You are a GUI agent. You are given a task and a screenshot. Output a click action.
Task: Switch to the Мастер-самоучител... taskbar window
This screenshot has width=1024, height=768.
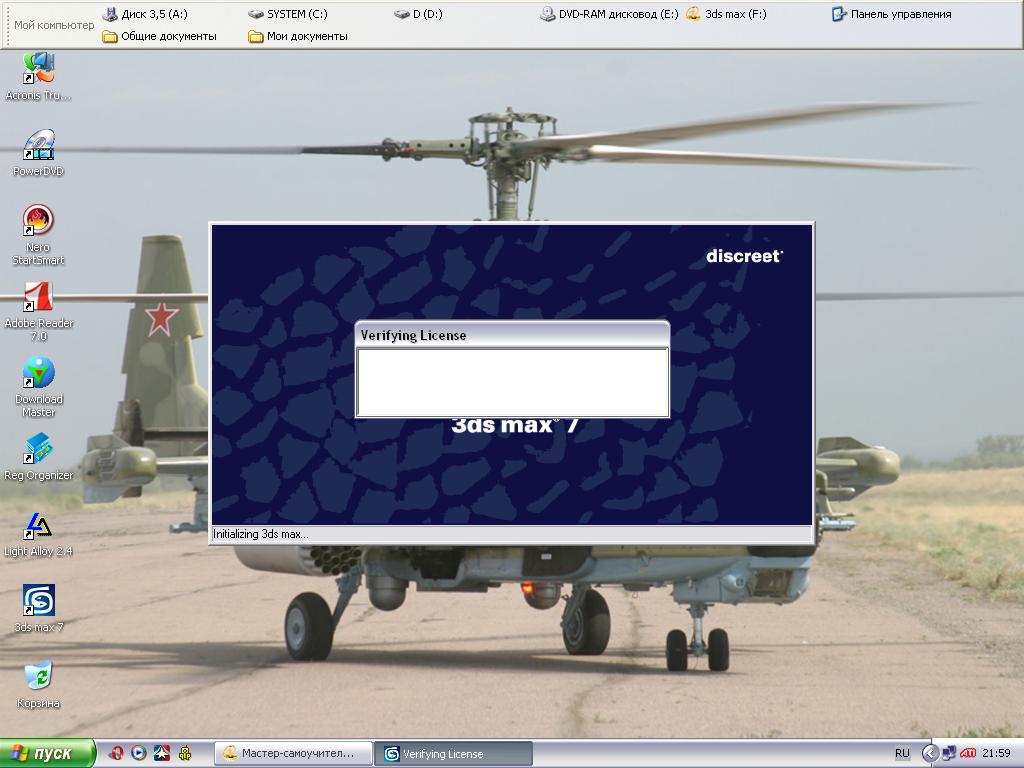coord(293,754)
